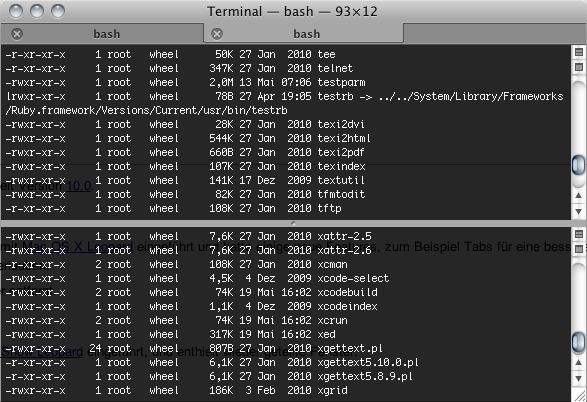
Task: Click split pane icon in upper pane
Action: [579, 52]
